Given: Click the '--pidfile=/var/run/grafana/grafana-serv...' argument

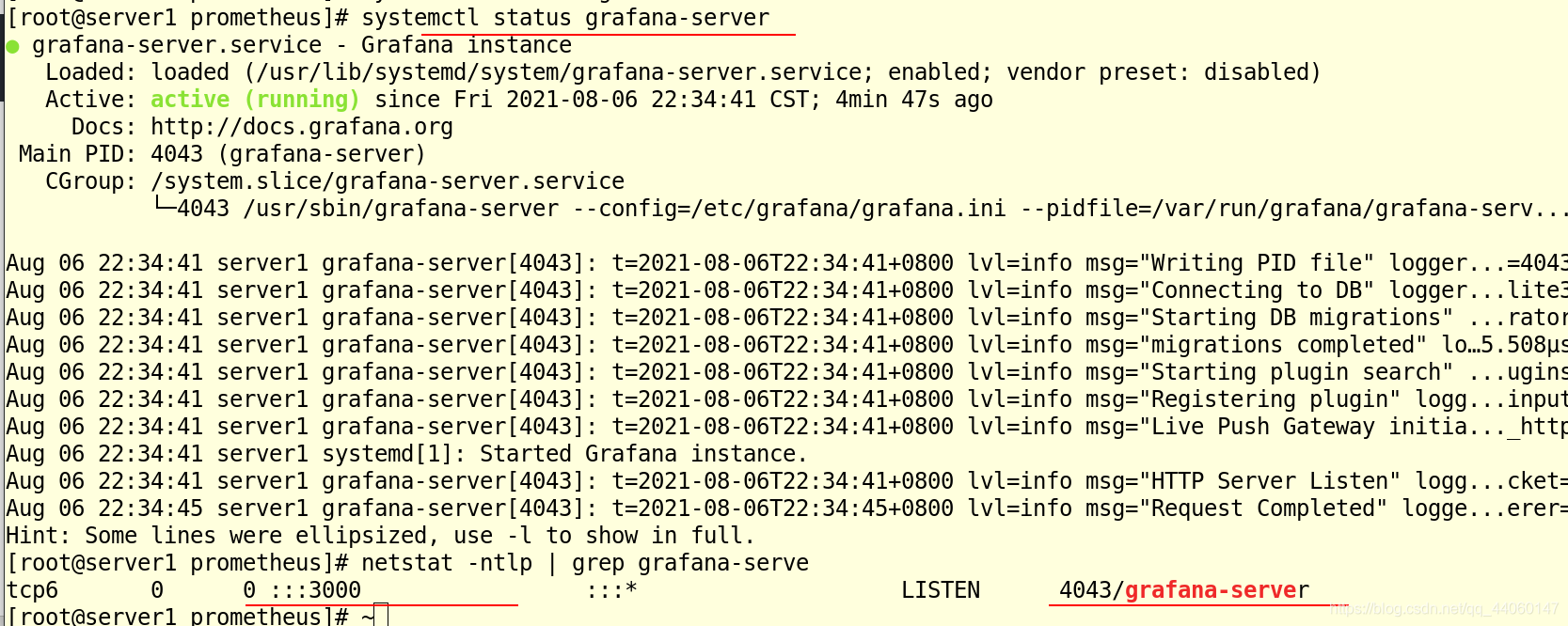Looking at the screenshot, I should [1294, 209].
